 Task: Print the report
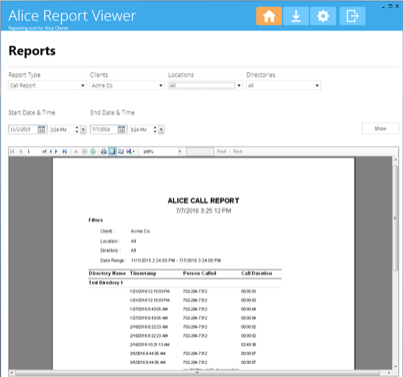tap(104, 151)
